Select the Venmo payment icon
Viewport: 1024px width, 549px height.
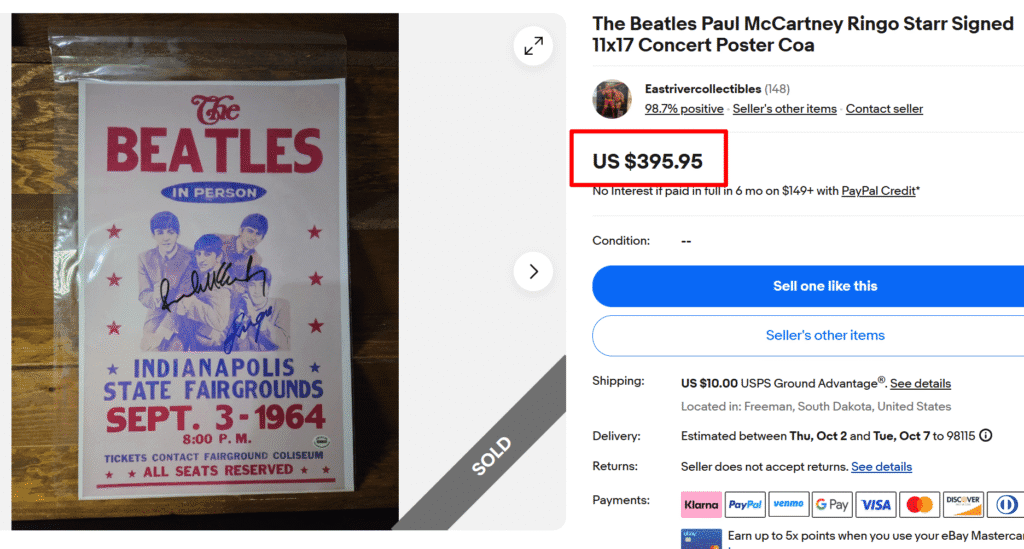pos(788,505)
